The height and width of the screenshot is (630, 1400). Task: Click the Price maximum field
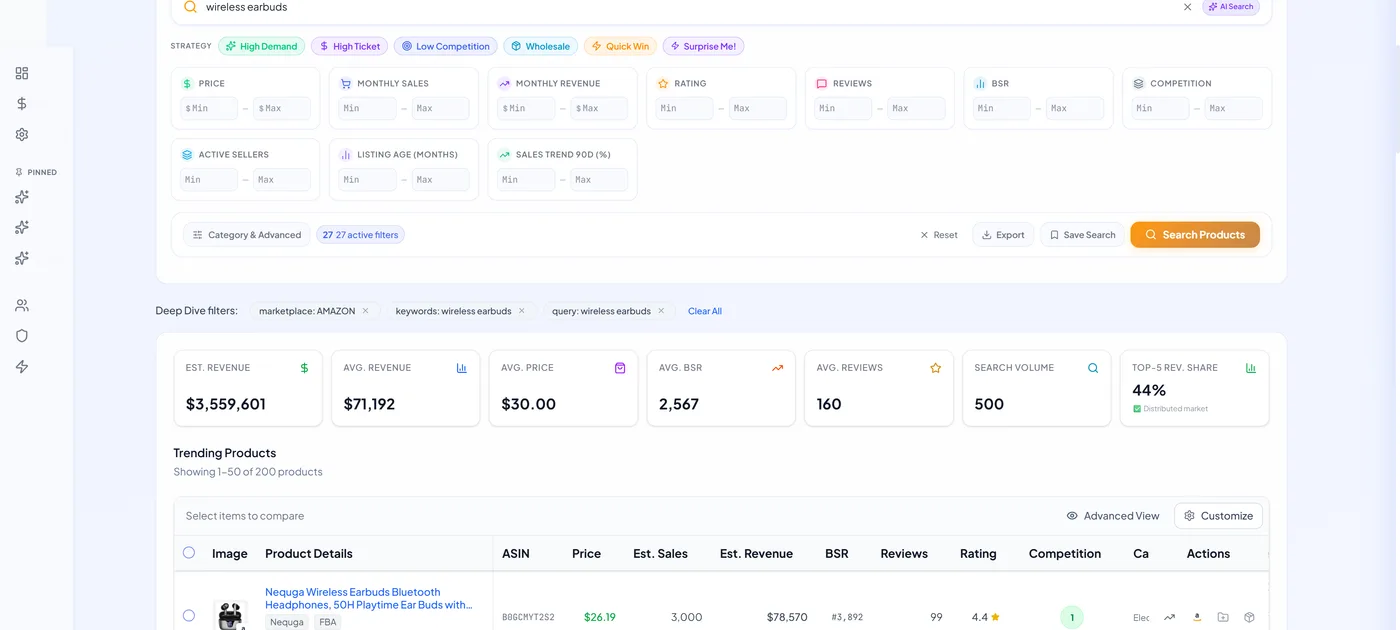pos(282,108)
